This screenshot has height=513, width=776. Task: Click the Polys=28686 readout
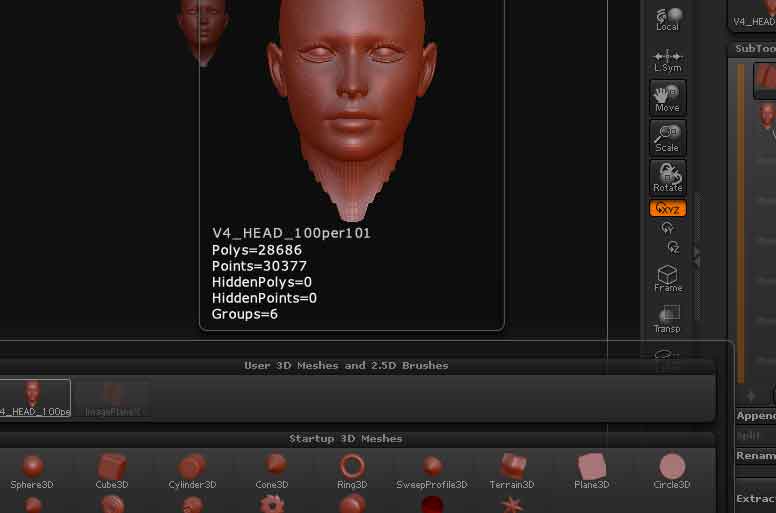pos(256,250)
